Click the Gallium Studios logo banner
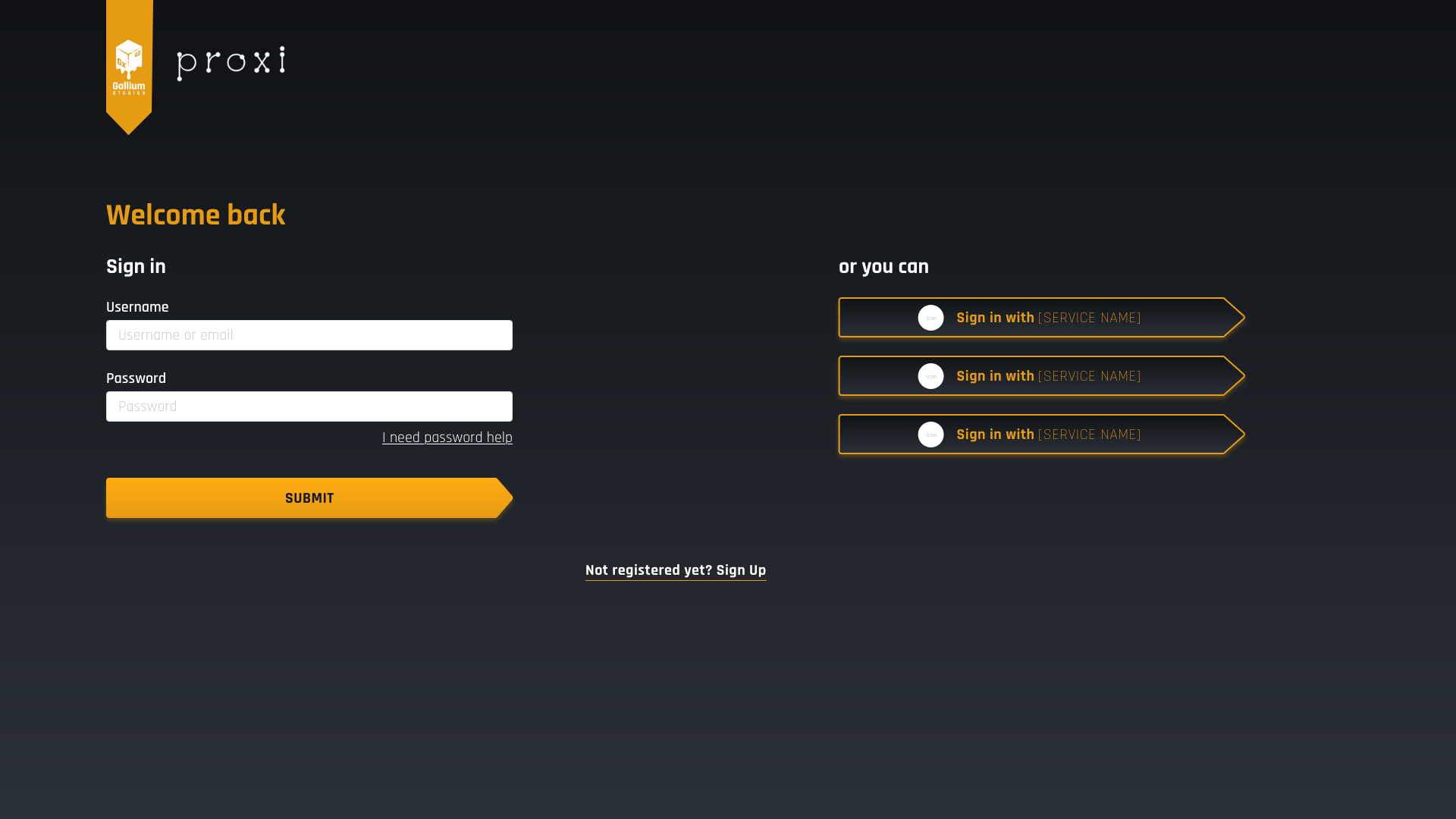This screenshot has width=1456, height=819. [x=129, y=67]
